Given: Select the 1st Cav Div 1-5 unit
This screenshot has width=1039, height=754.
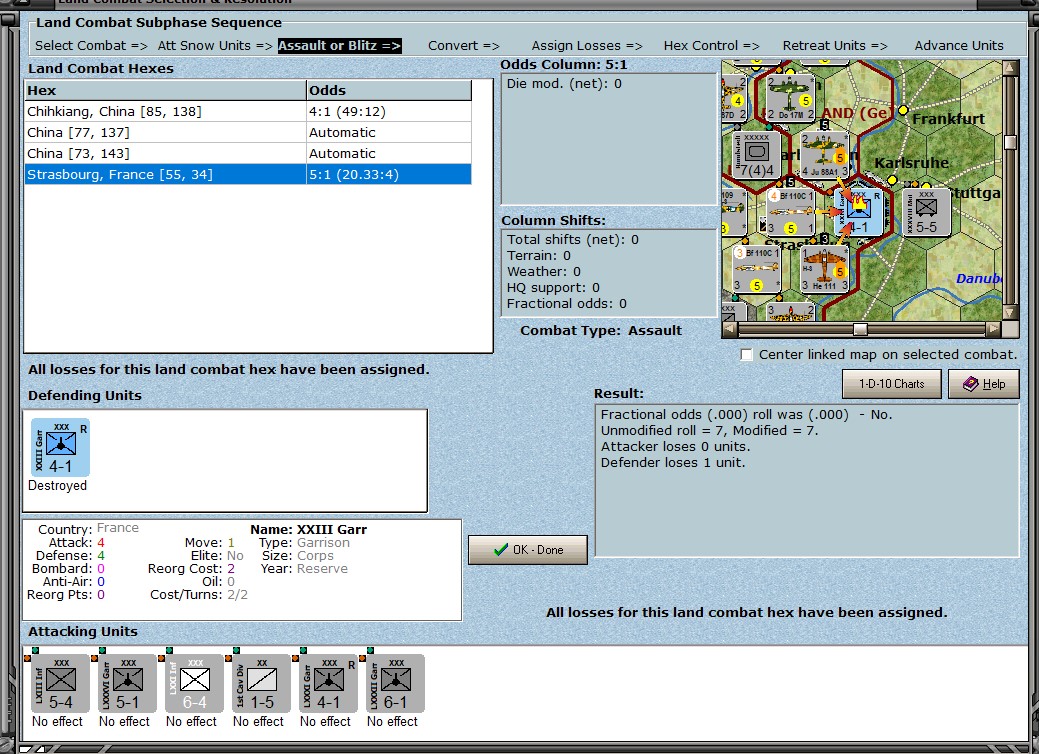Looking at the screenshot, I should [261, 684].
